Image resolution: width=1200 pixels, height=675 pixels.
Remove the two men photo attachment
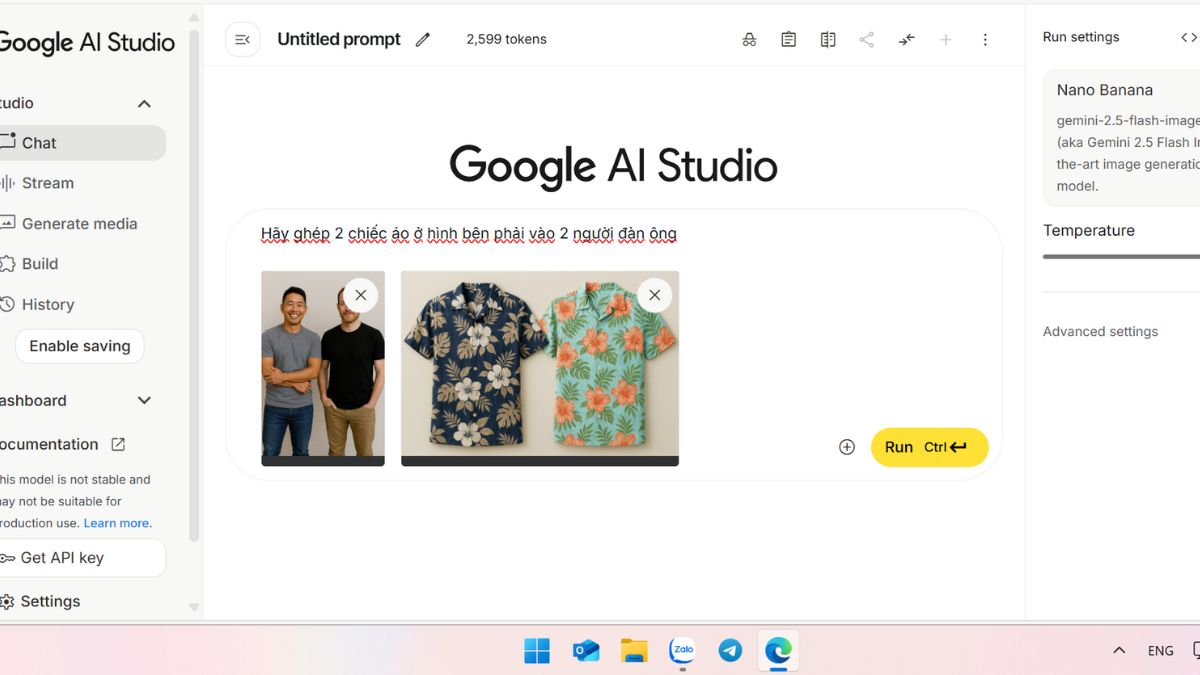coord(361,295)
